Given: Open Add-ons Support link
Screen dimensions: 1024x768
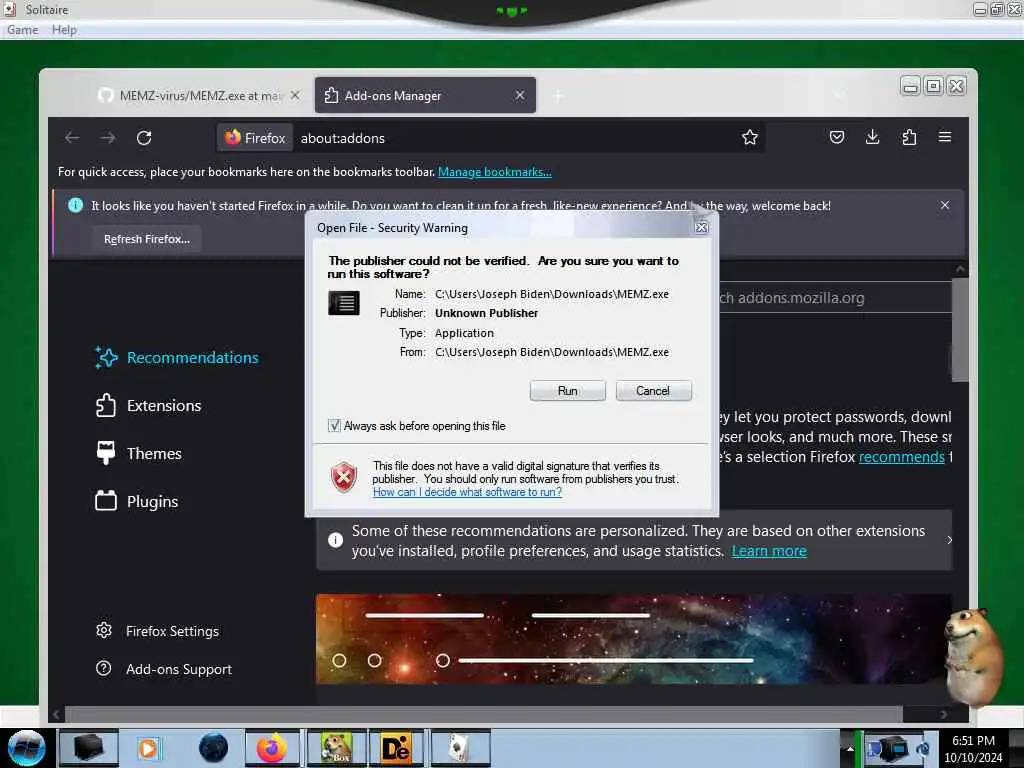Looking at the screenshot, I should (164, 669).
